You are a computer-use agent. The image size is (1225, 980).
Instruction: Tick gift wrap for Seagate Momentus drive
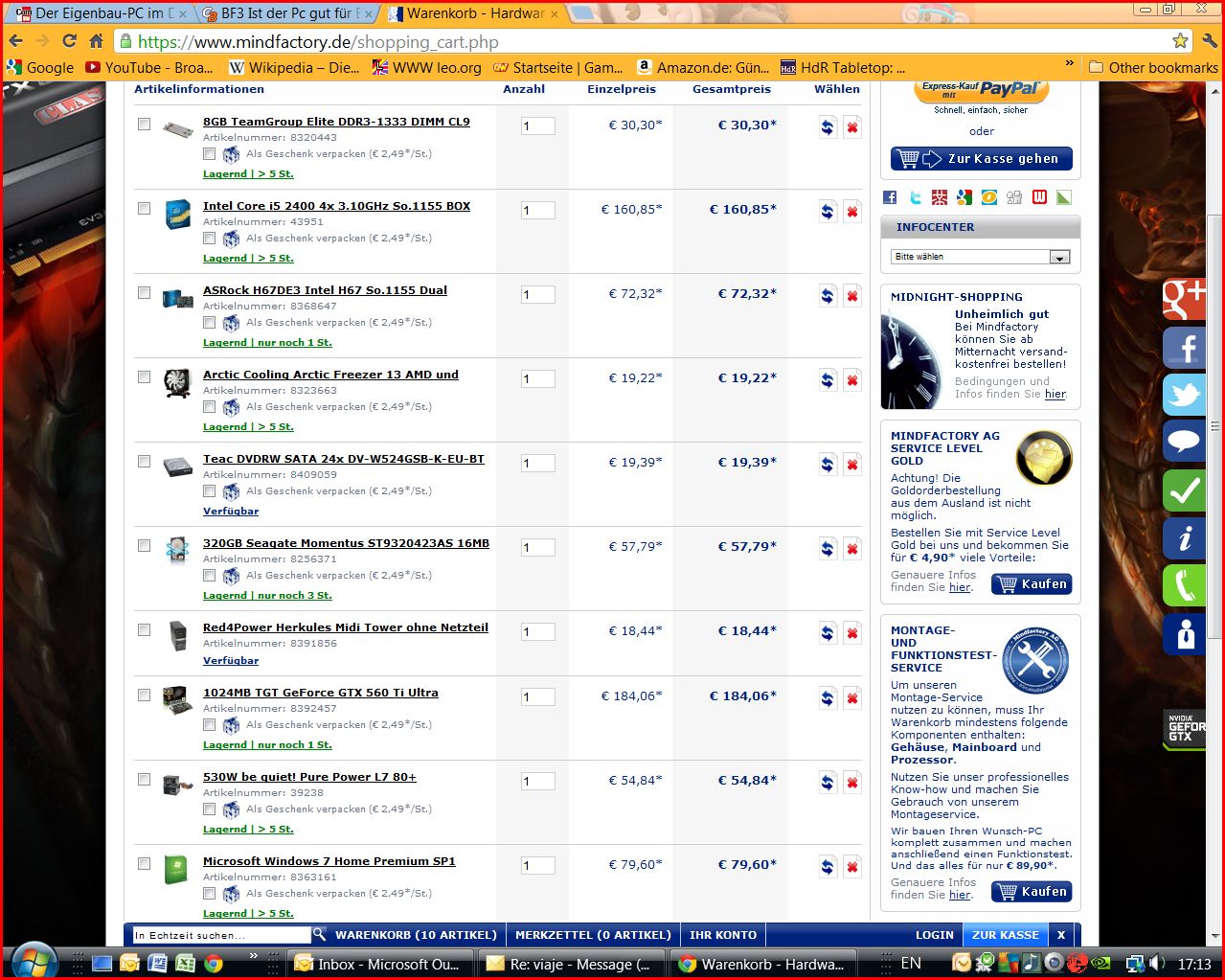coord(209,575)
